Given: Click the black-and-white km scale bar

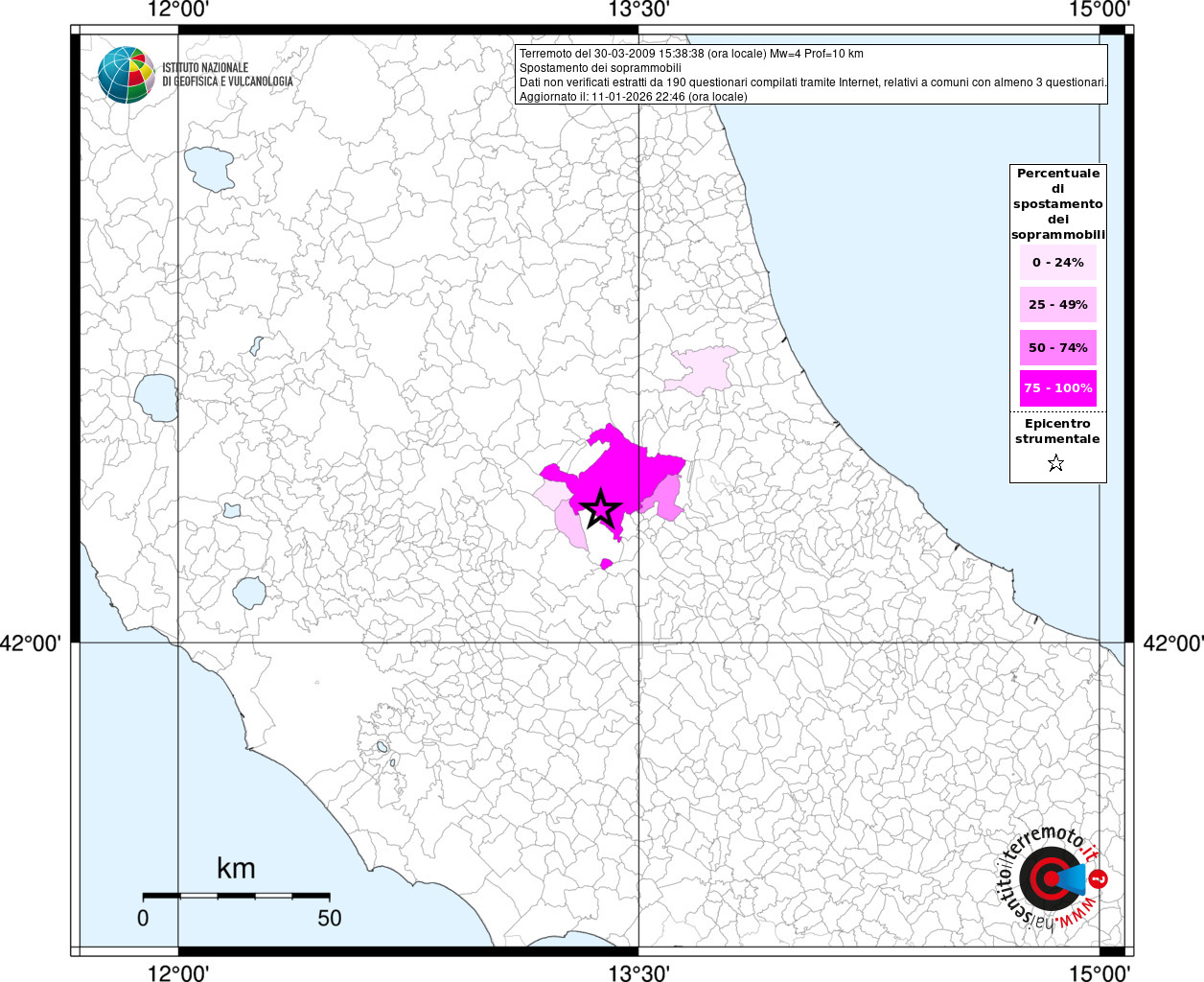Looking at the screenshot, I should click(236, 896).
